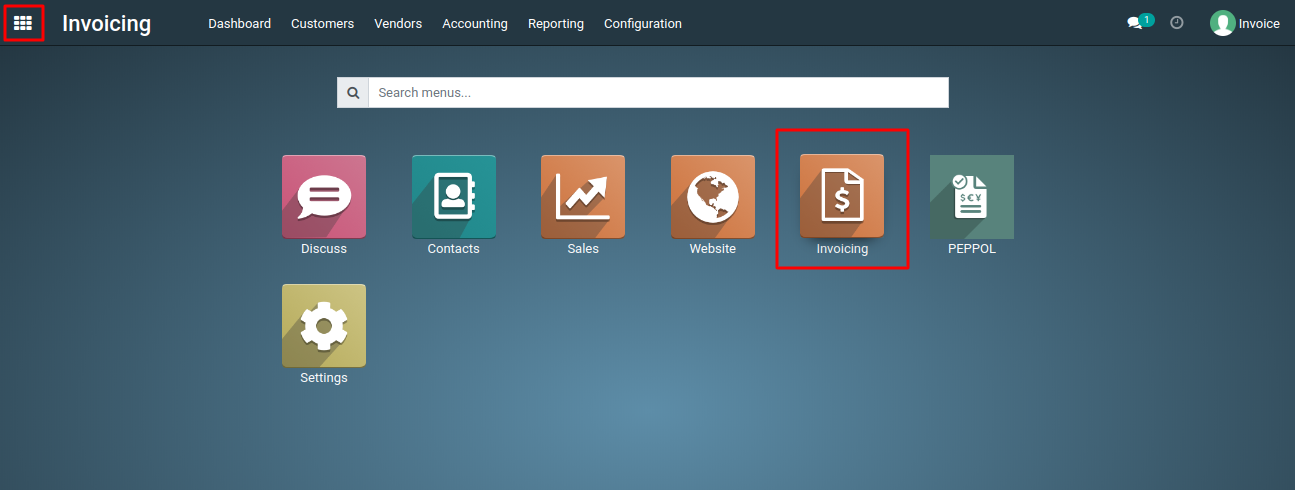Open the Dashboard menu

[x=239, y=23]
